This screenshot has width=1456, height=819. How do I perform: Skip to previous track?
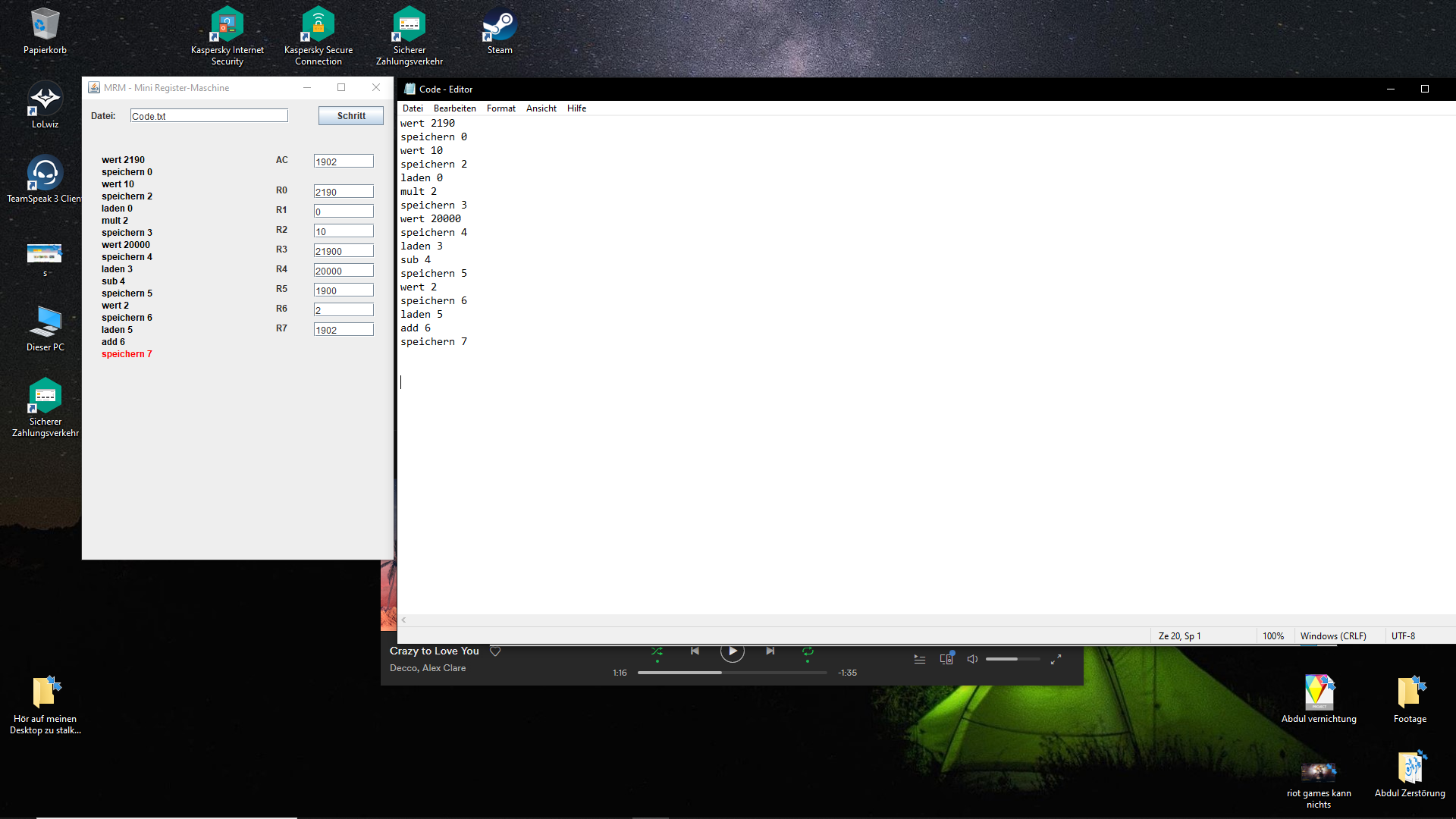tap(695, 651)
